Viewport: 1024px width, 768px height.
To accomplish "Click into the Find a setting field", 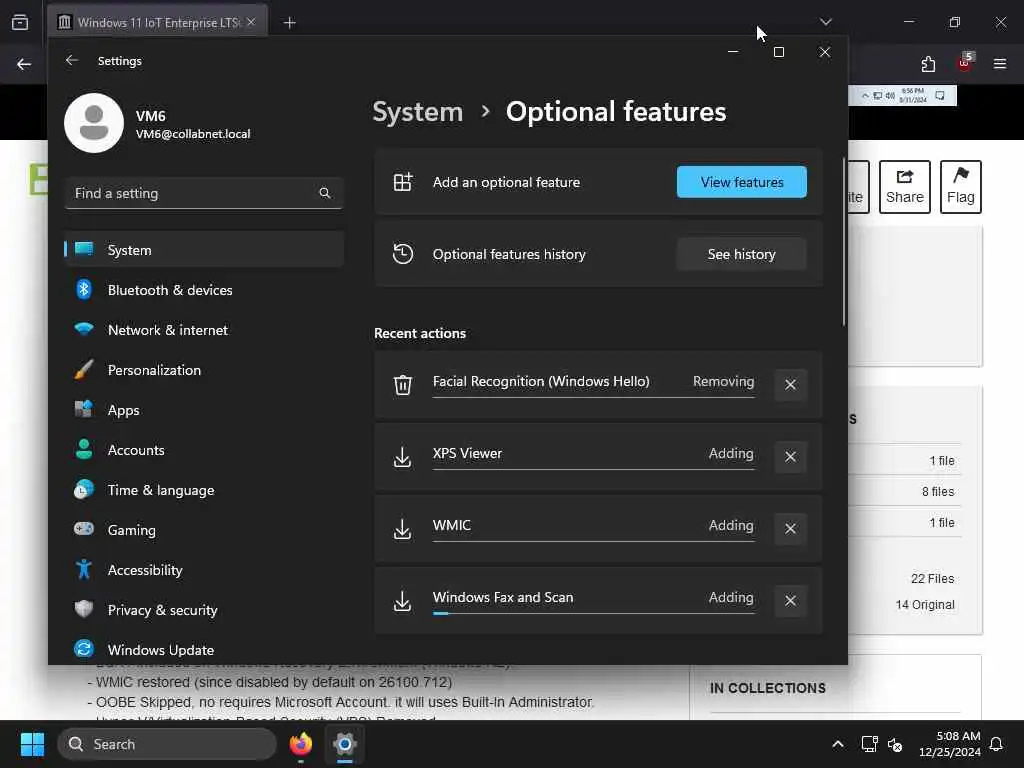I will pos(204,193).
